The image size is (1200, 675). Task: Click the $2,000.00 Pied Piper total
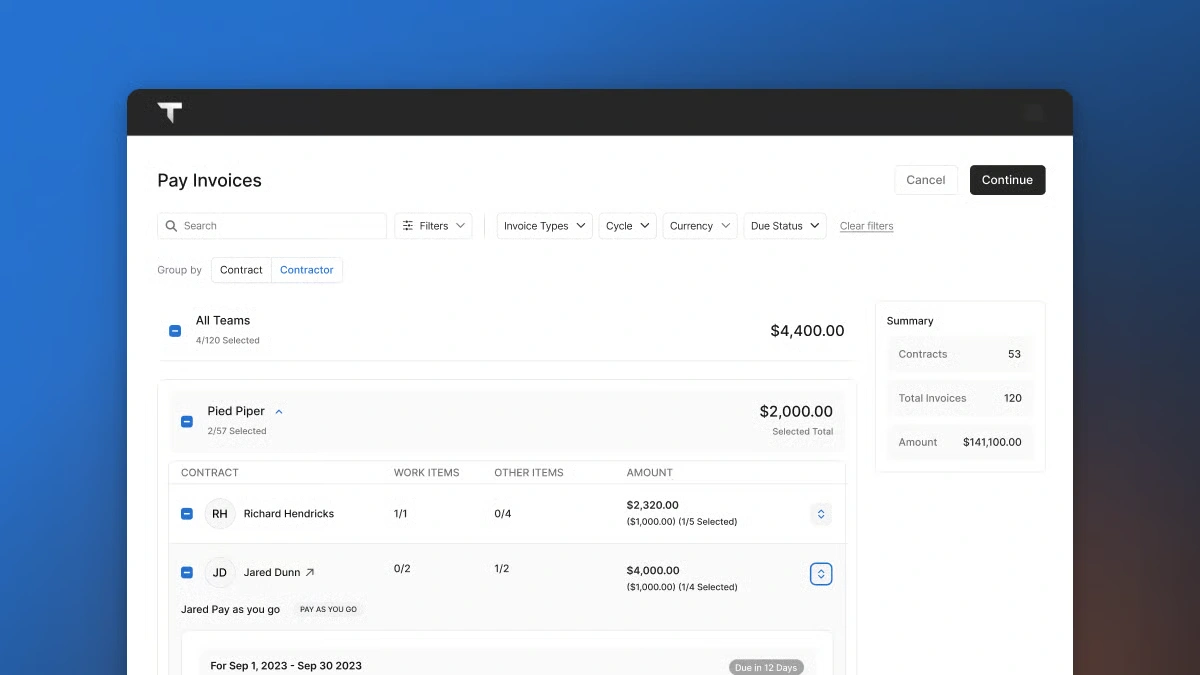point(796,411)
